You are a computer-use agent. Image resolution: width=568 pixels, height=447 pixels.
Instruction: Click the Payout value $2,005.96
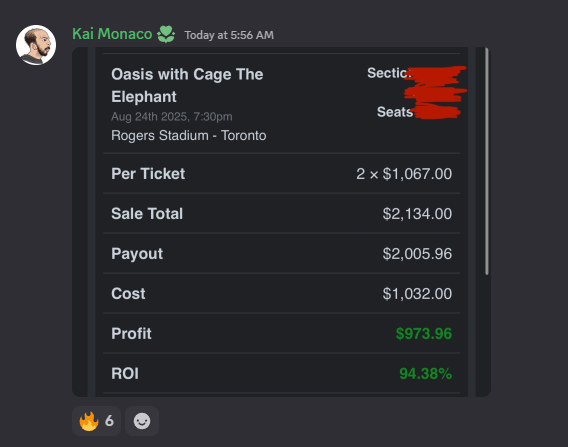pyautogui.click(x=417, y=254)
